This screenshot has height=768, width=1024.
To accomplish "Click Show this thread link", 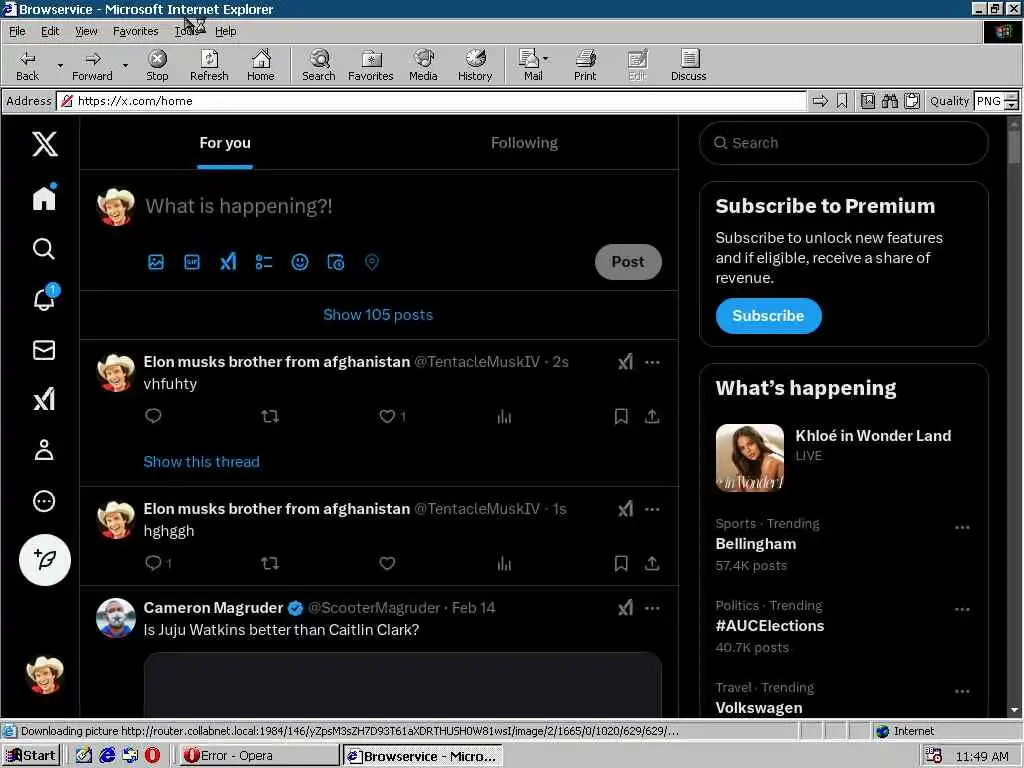I will click(201, 462).
